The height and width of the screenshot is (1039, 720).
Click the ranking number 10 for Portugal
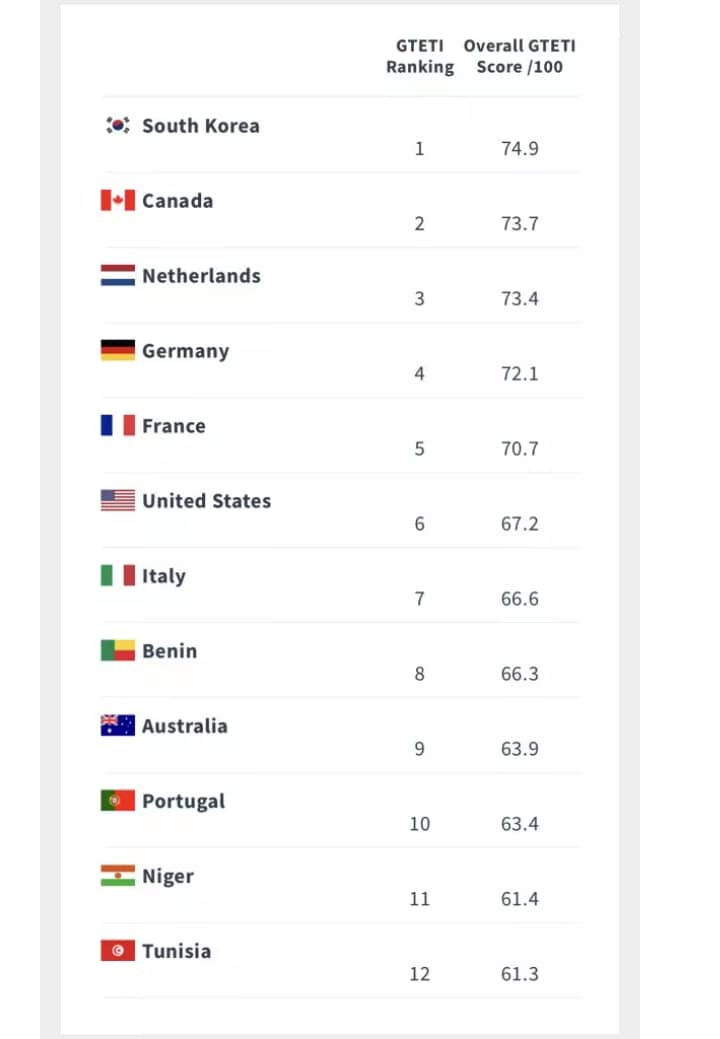pyautogui.click(x=420, y=824)
